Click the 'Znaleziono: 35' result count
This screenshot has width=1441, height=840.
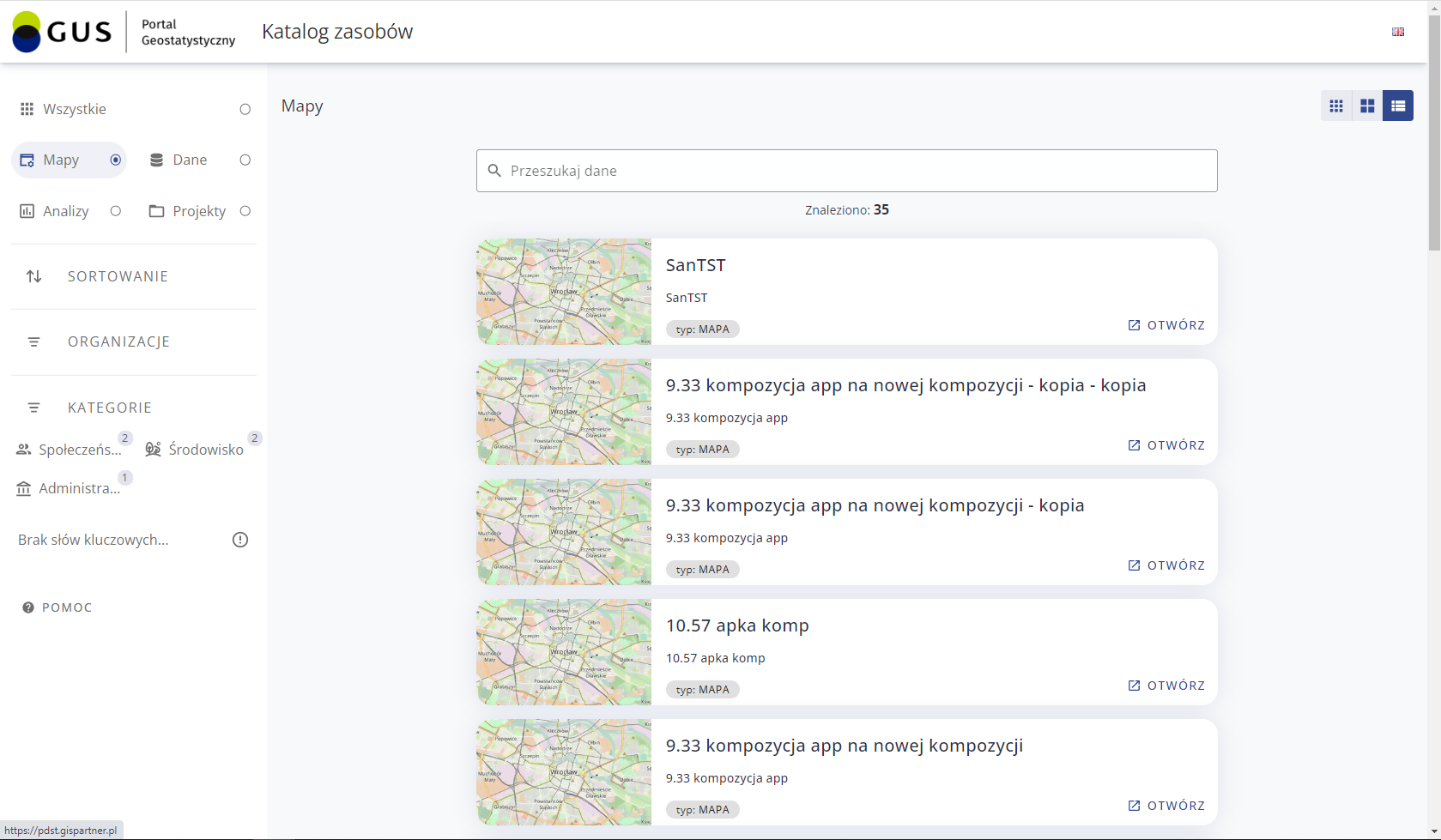[847, 210]
